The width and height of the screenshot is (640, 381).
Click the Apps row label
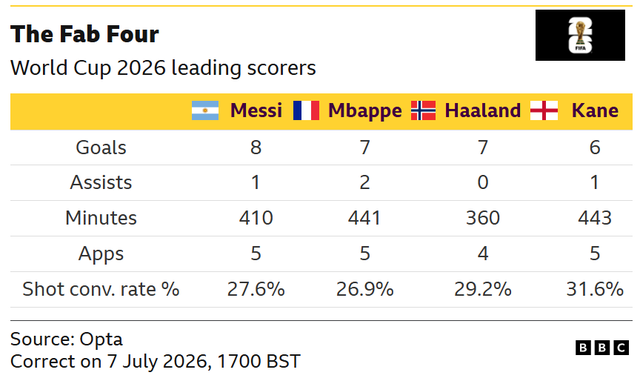[101, 254]
